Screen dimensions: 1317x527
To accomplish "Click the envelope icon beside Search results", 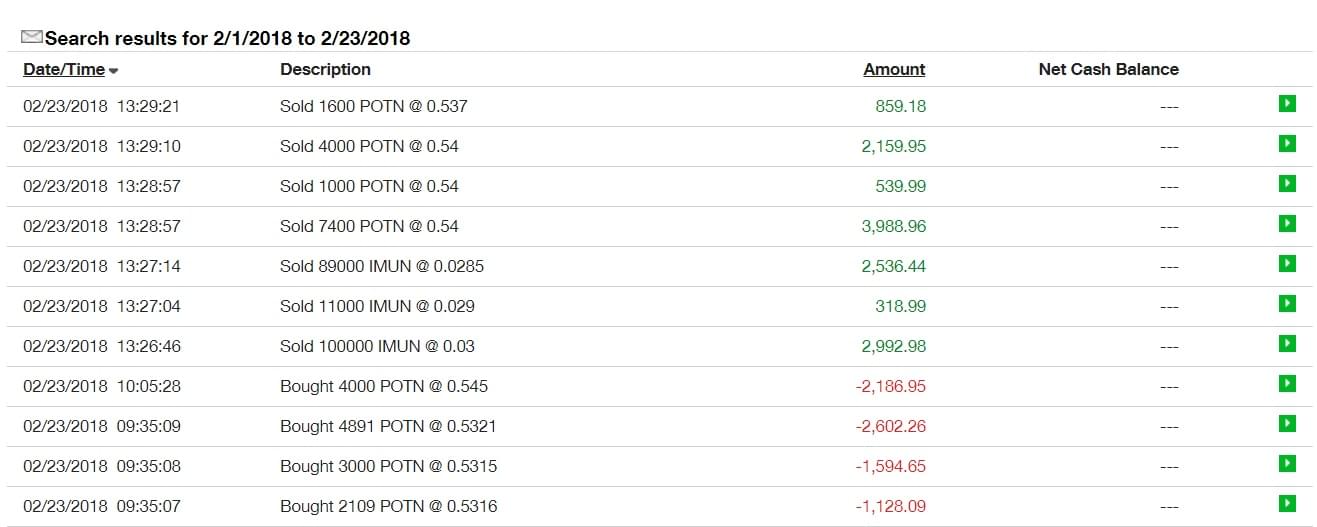I will tap(32, 37).
